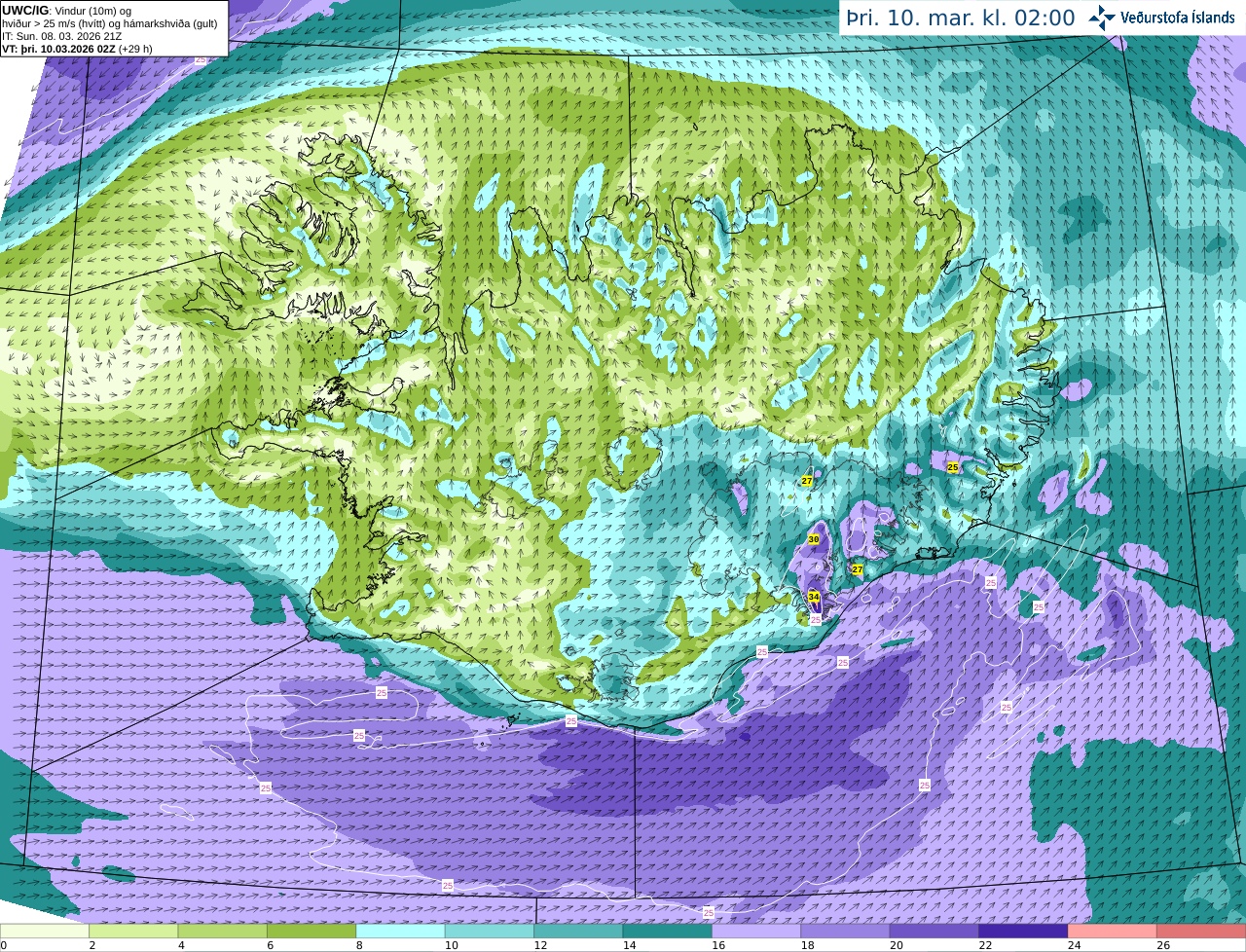
Task: Click the yellow 25 gust marker
Action: (x=953, y=467)
